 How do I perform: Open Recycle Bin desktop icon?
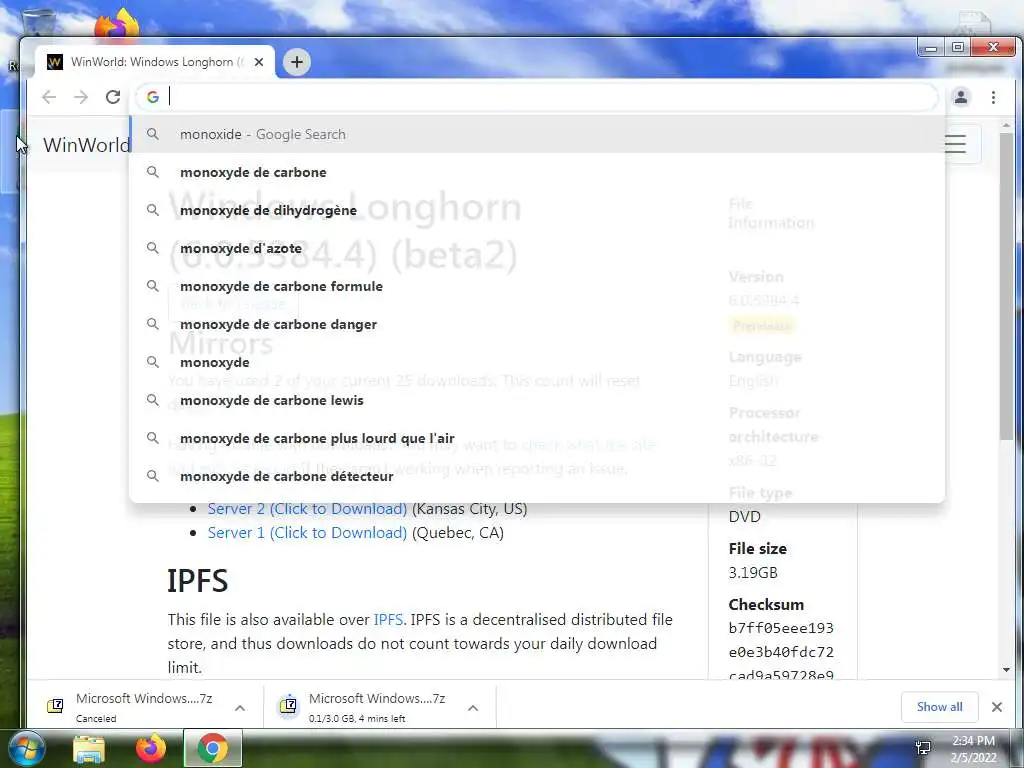pyautogui.click(x=38, y=23)
